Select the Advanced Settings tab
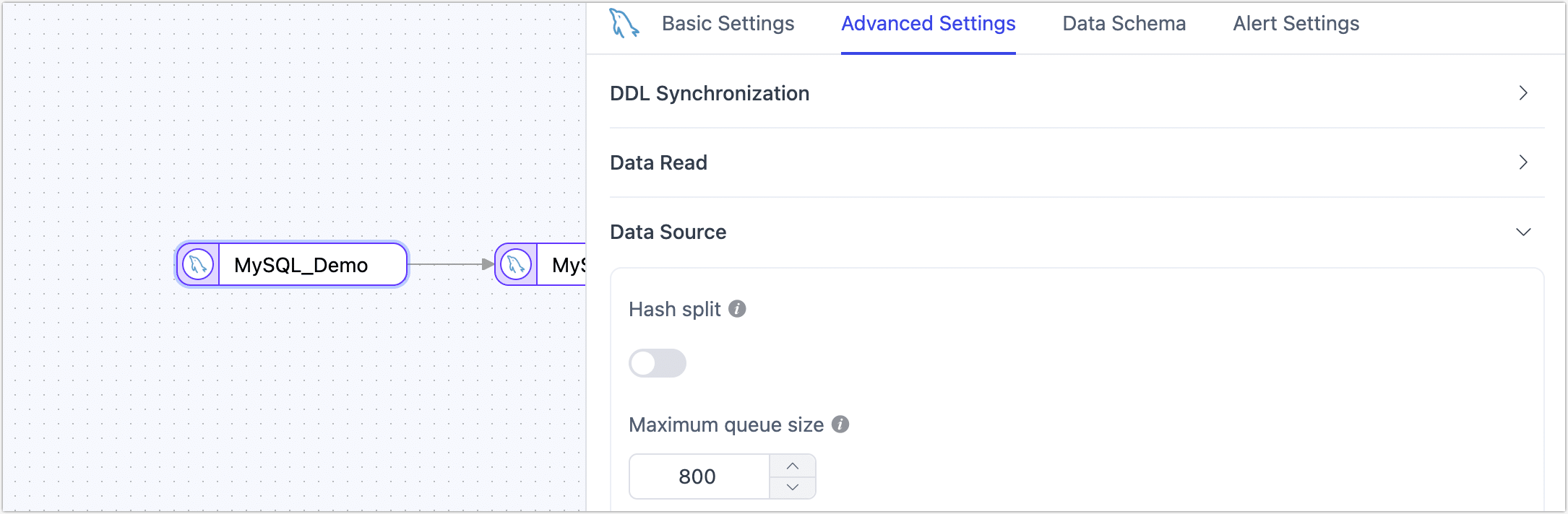Viewport: 1568px width, 514px height. coord(927,24)
